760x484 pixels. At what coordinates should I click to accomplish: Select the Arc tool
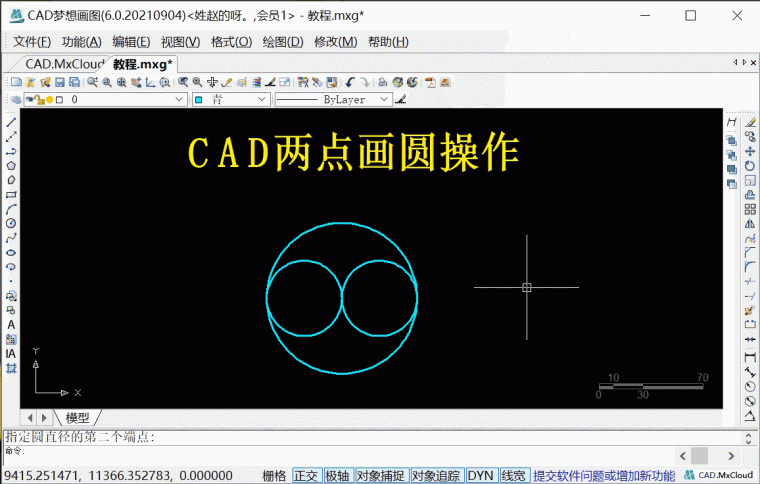pos(11,209)
